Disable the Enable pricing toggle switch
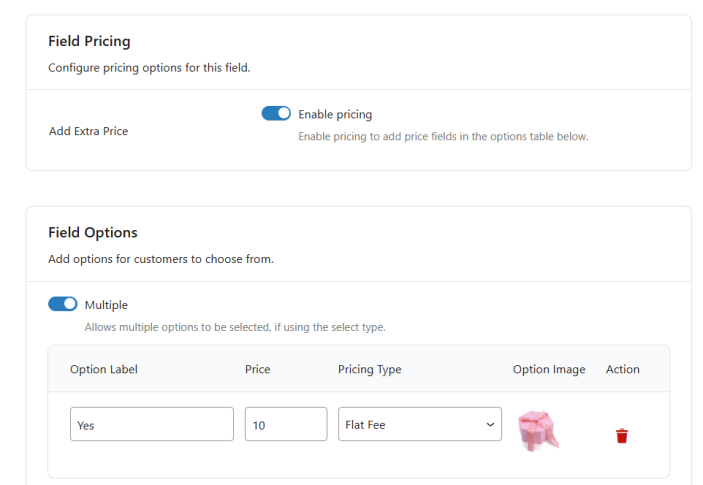The width and height of the screenshot is (703, 485). coord(276,114)
